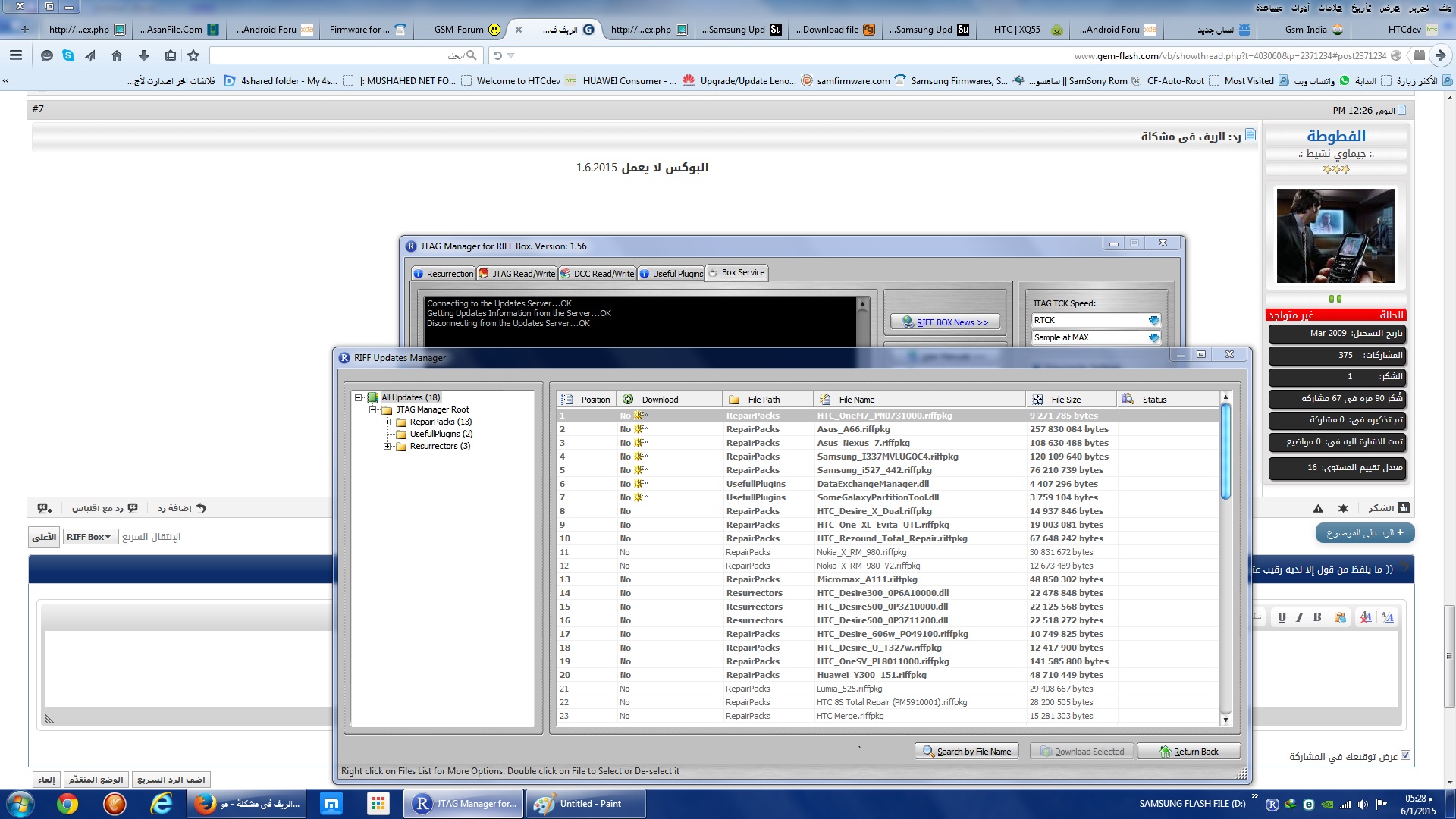1456x819 pixels.
Task: Select the SomeGalaxyPartitionTool.dll row
Action: [x=887, y=497]
